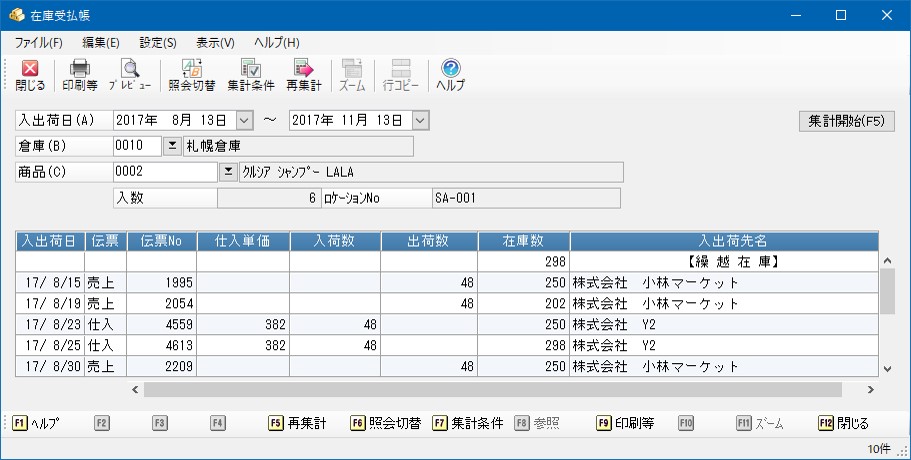
Task: Open the ファイル(F) menu
Action: 38,42
